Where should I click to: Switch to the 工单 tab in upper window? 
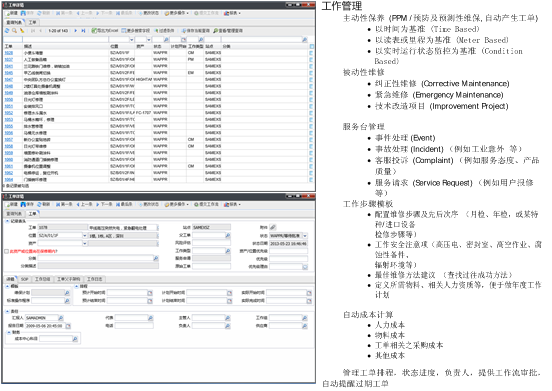coord(32,22)
